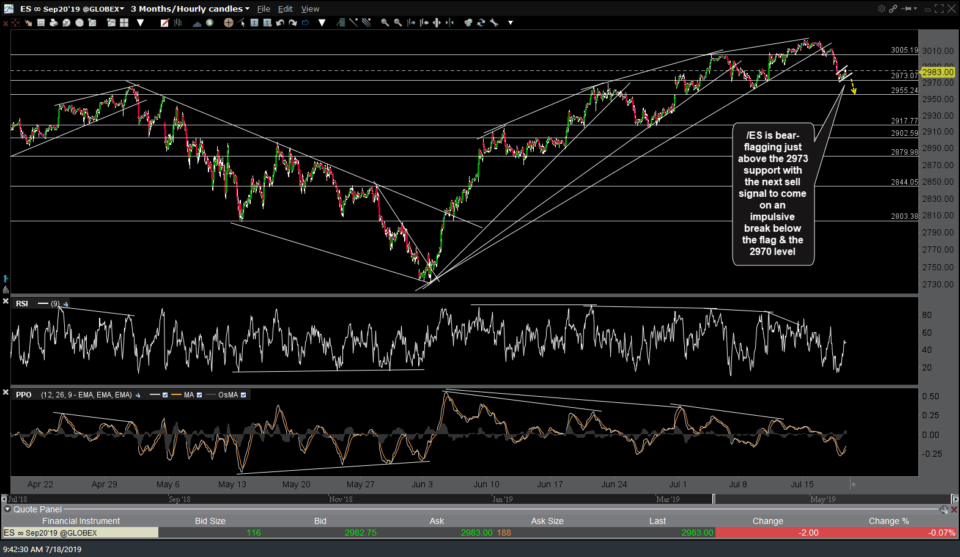Click the pushpin icon in title bar
The height and width of the screenshot is (557, 960).
907,9
